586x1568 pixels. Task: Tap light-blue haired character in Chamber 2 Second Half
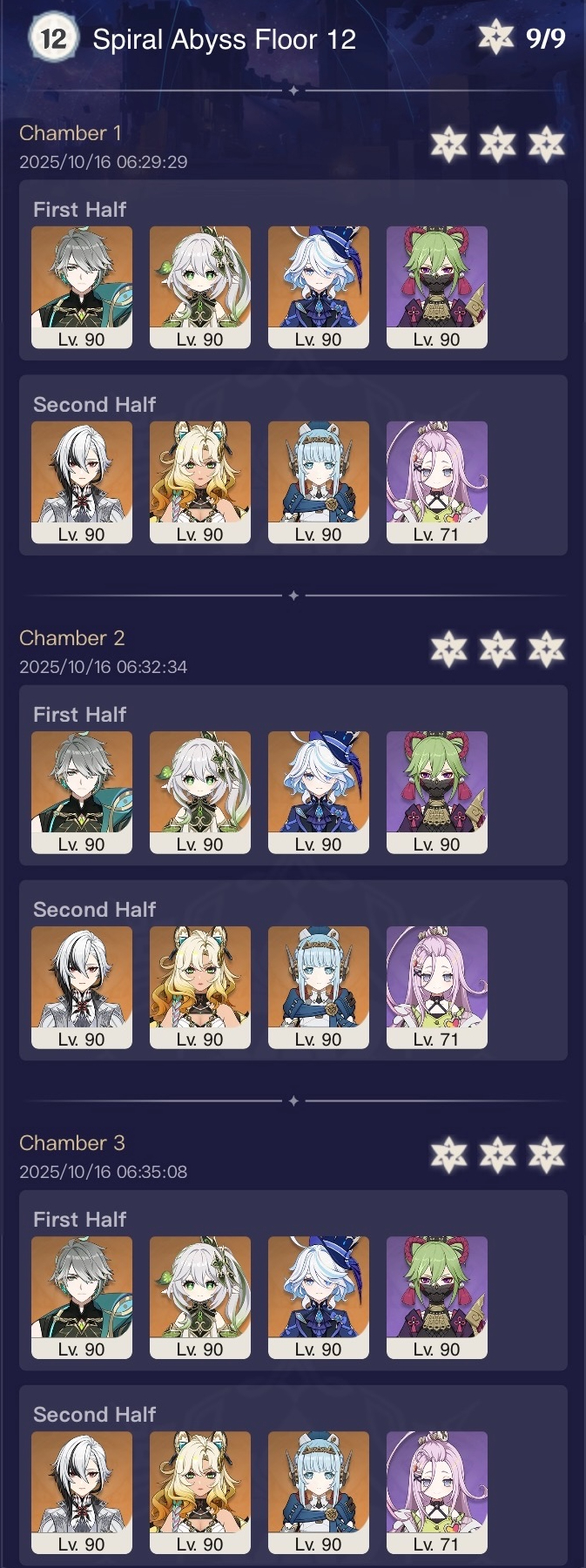pyautogui.click(x=319, y=987)
